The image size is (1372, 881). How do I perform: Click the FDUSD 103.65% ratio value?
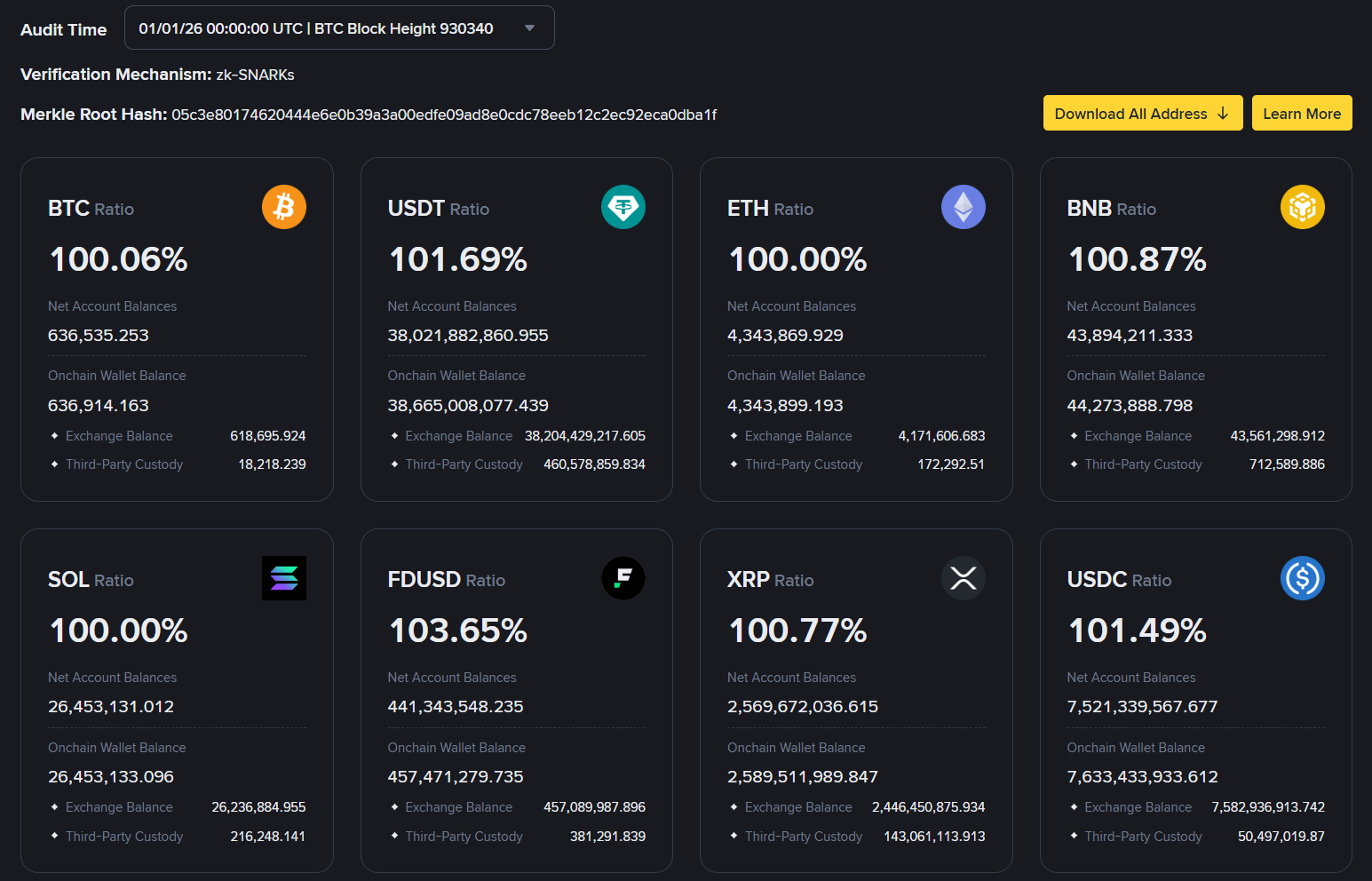[x=458, y=631]
